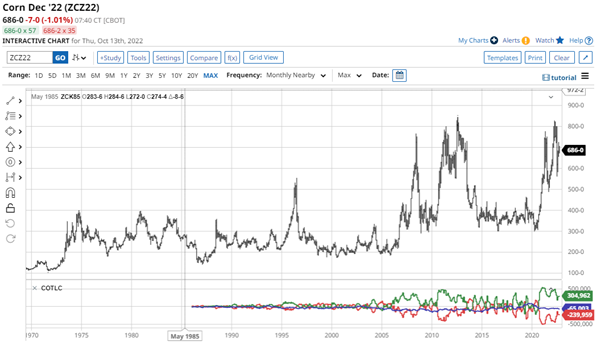The image size is (605, 363).
Task: Select the 1D range
Action: 39,76
